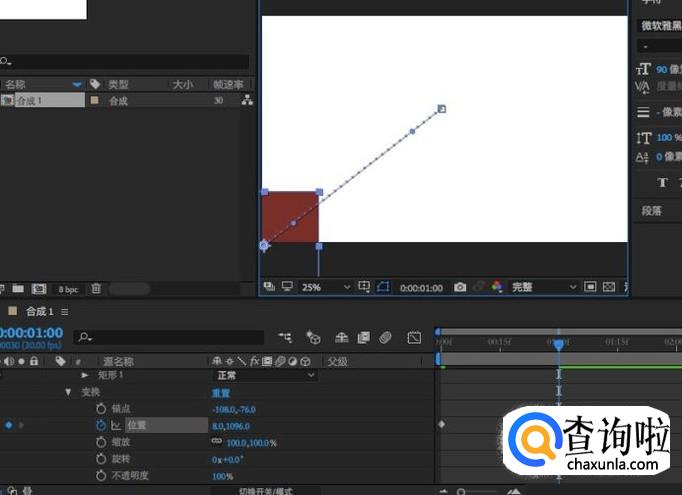Screen dimensions: 682x495
Task: Click the new folder icon in Project panel
Action: coord(18,288)
